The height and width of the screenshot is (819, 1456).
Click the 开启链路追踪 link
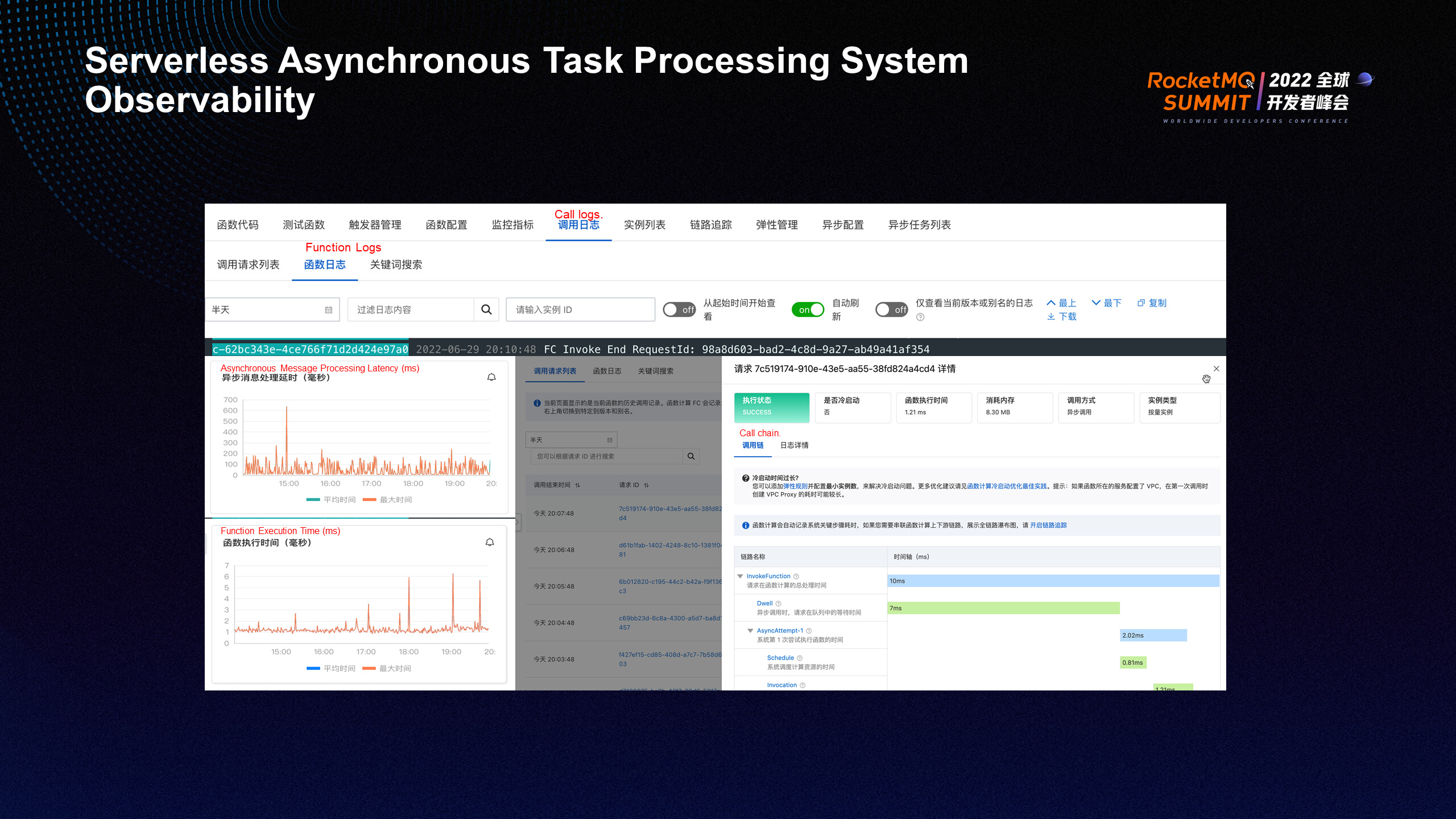pos(1048,526)
